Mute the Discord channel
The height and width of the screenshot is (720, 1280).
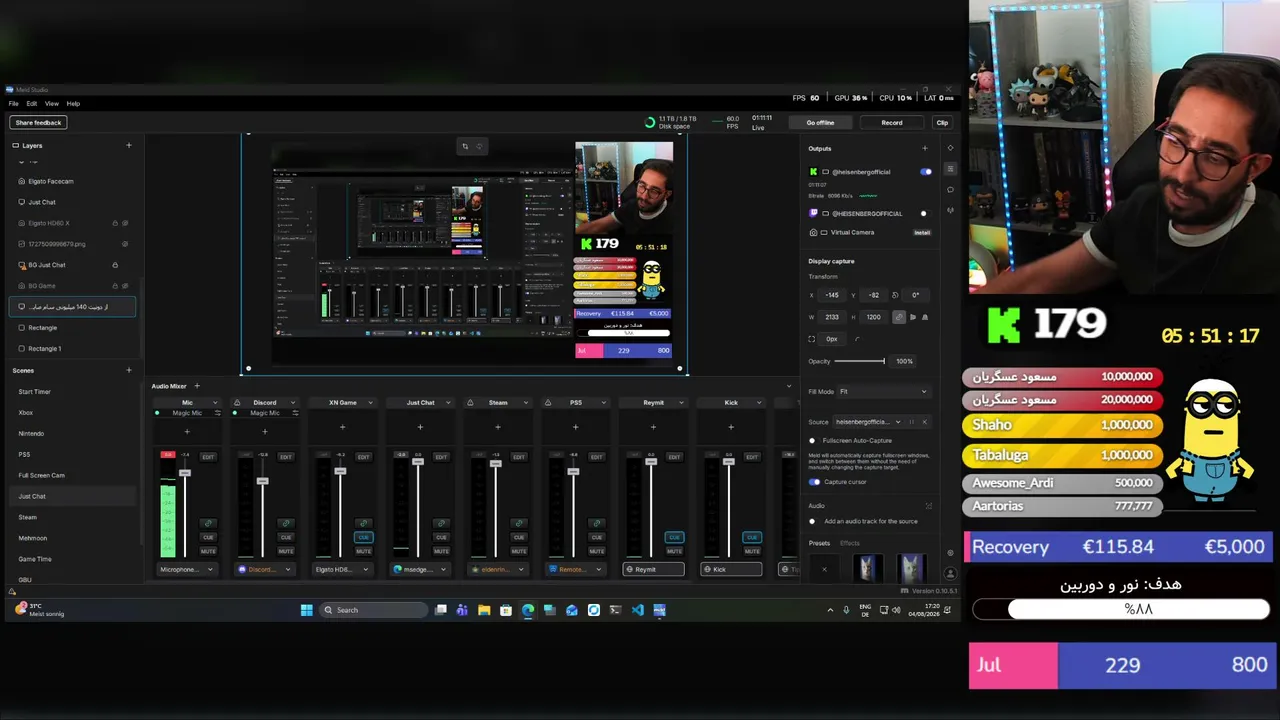click(286, 551)
